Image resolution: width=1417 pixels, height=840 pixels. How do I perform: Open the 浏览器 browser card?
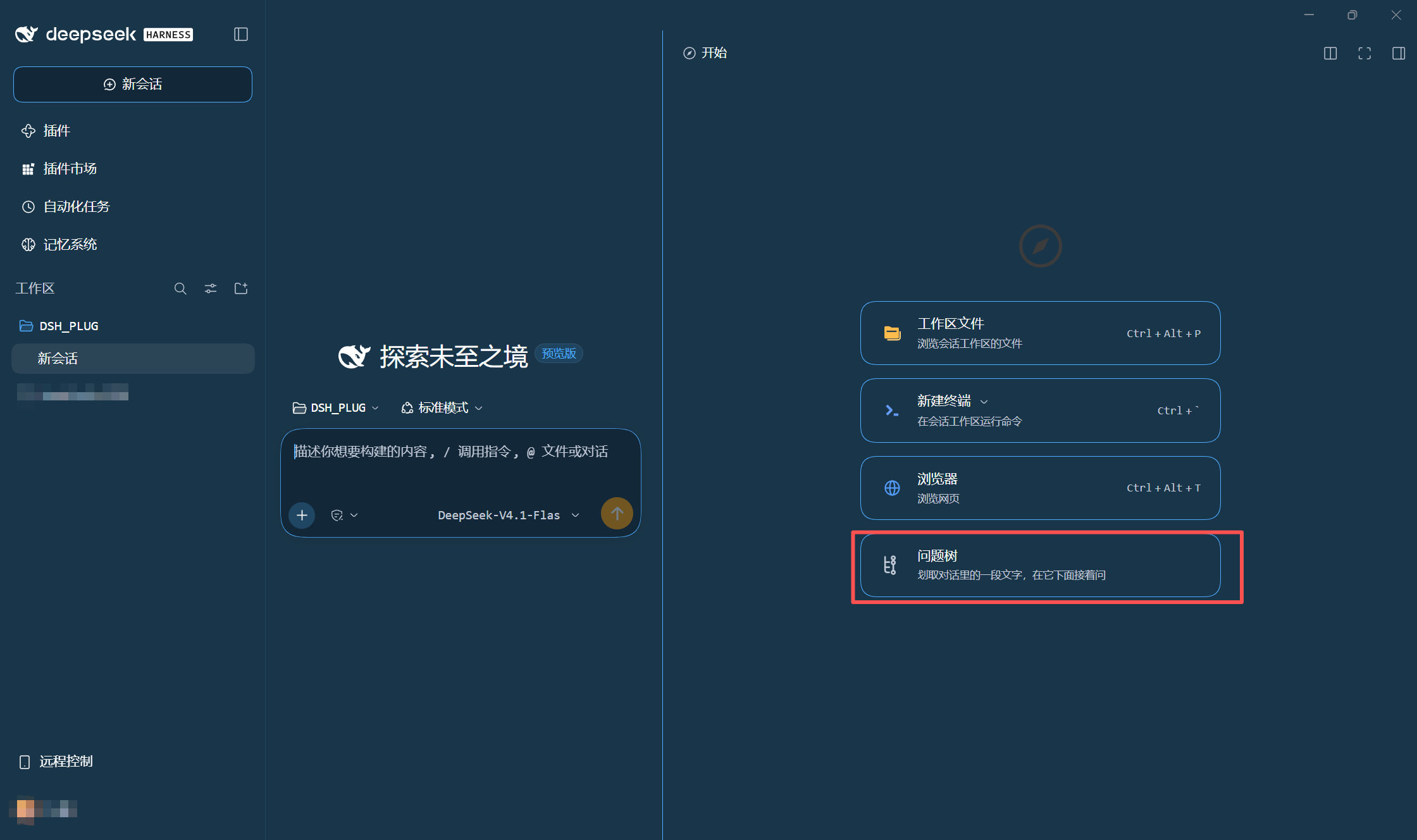(x=1040, y=488)
